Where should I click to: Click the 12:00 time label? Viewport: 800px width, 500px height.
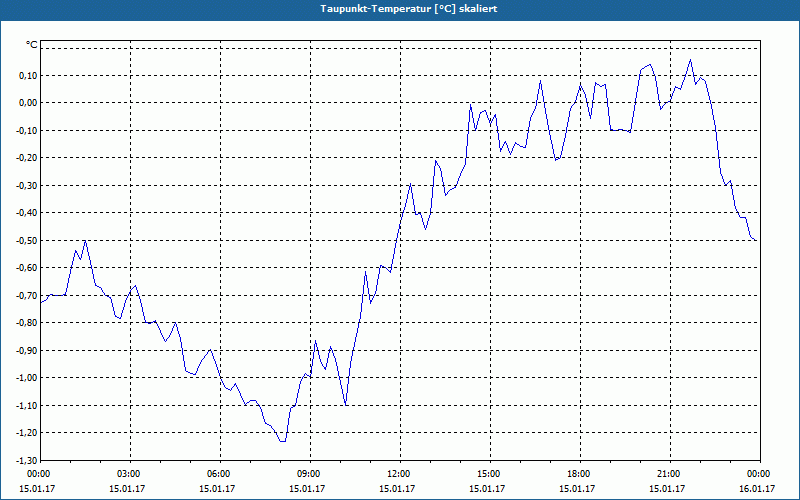point(398,474)
